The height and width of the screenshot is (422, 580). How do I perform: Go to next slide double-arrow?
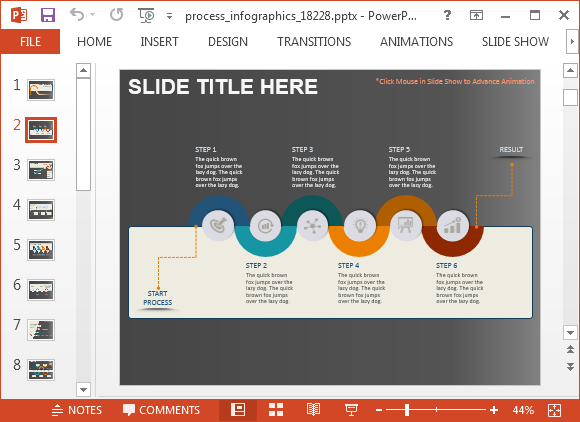pyautogui.click(x=570, y=366)
